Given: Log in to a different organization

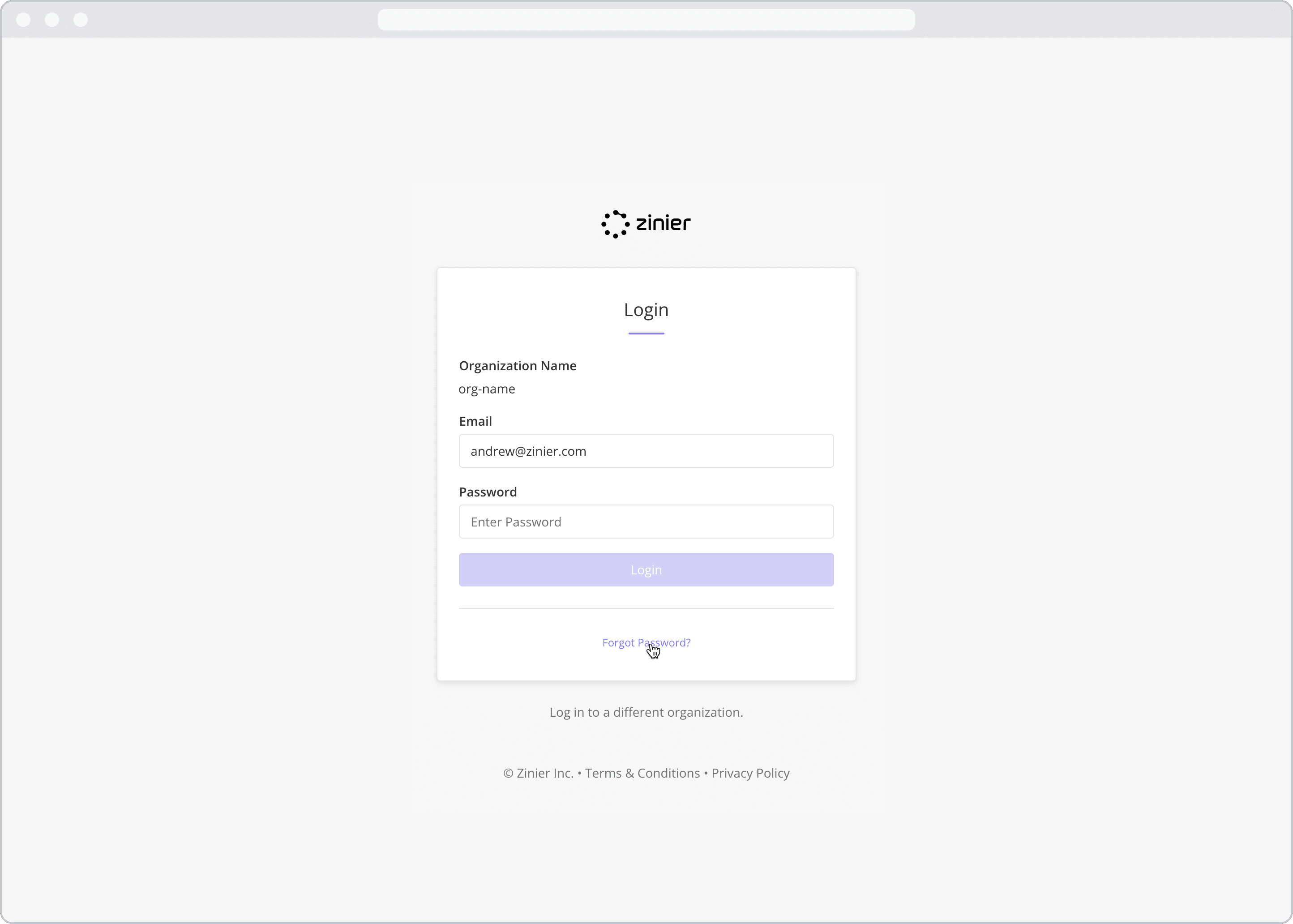Looking at the screenshot, I should tap(646, 712).
